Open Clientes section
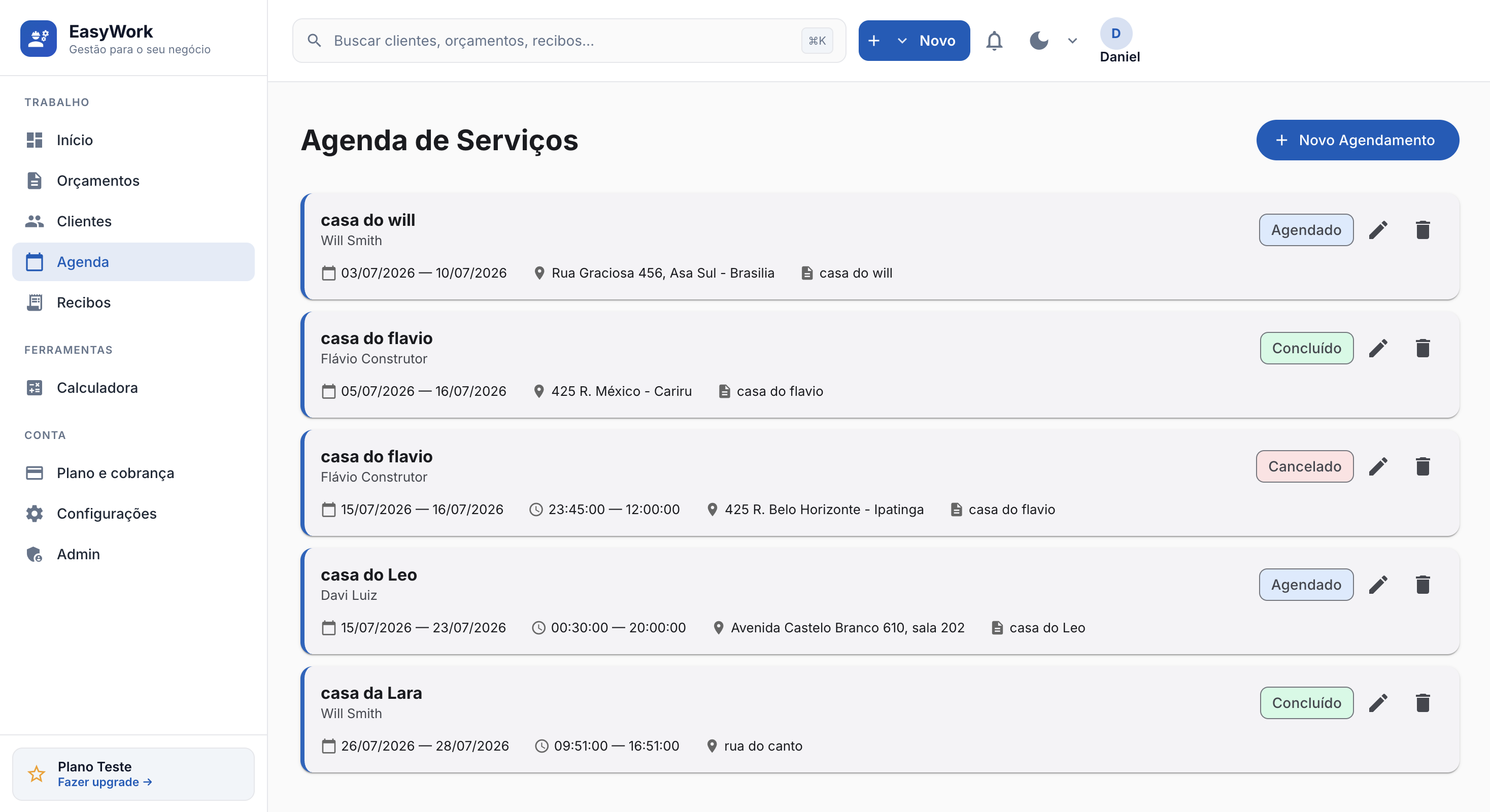1490x812 pixels. tap(133, 221)
